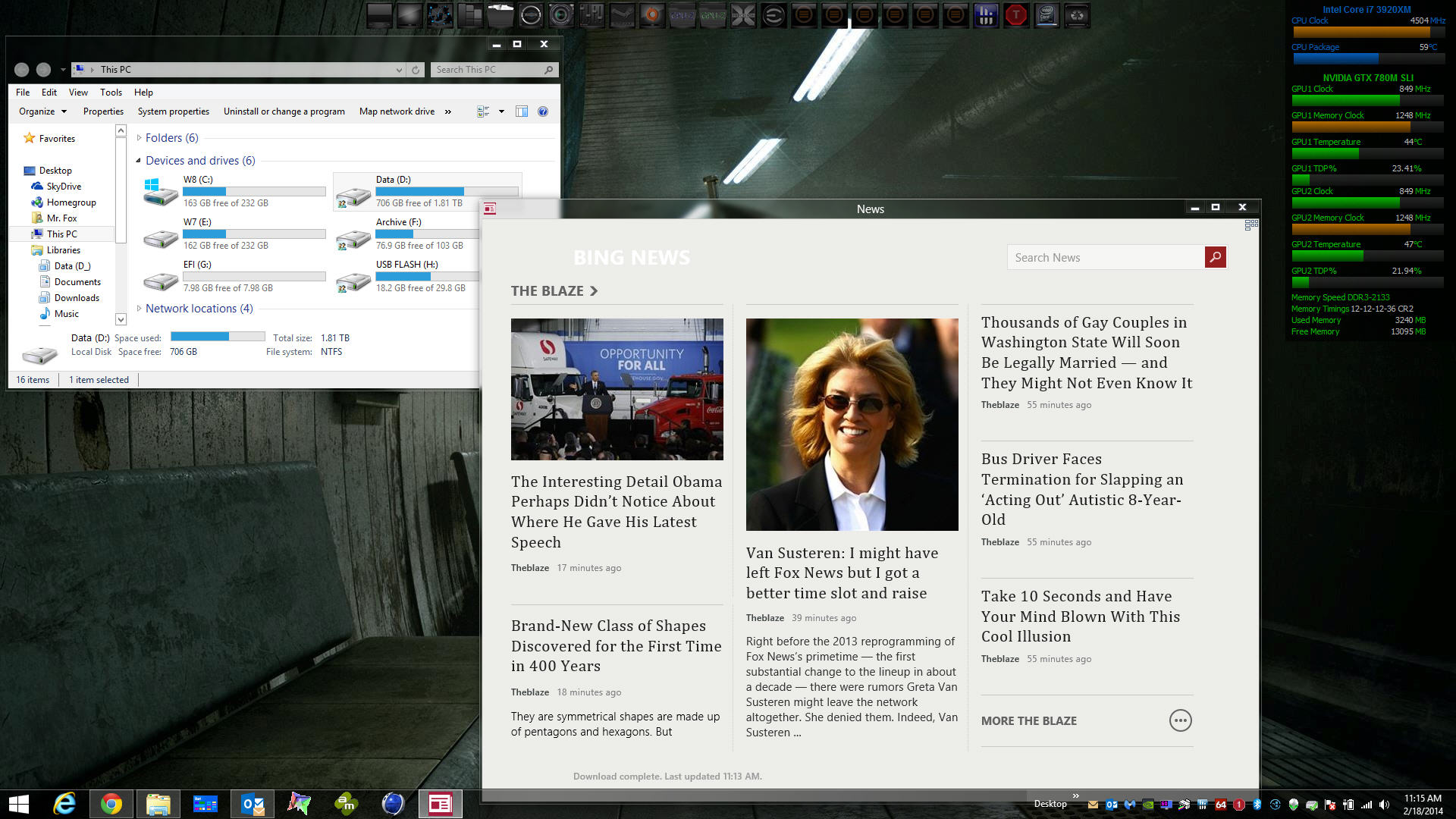Viewport: 1456px width, 819px height.
Task: Click the Explorer back arrow button
Action: point(22,70)
